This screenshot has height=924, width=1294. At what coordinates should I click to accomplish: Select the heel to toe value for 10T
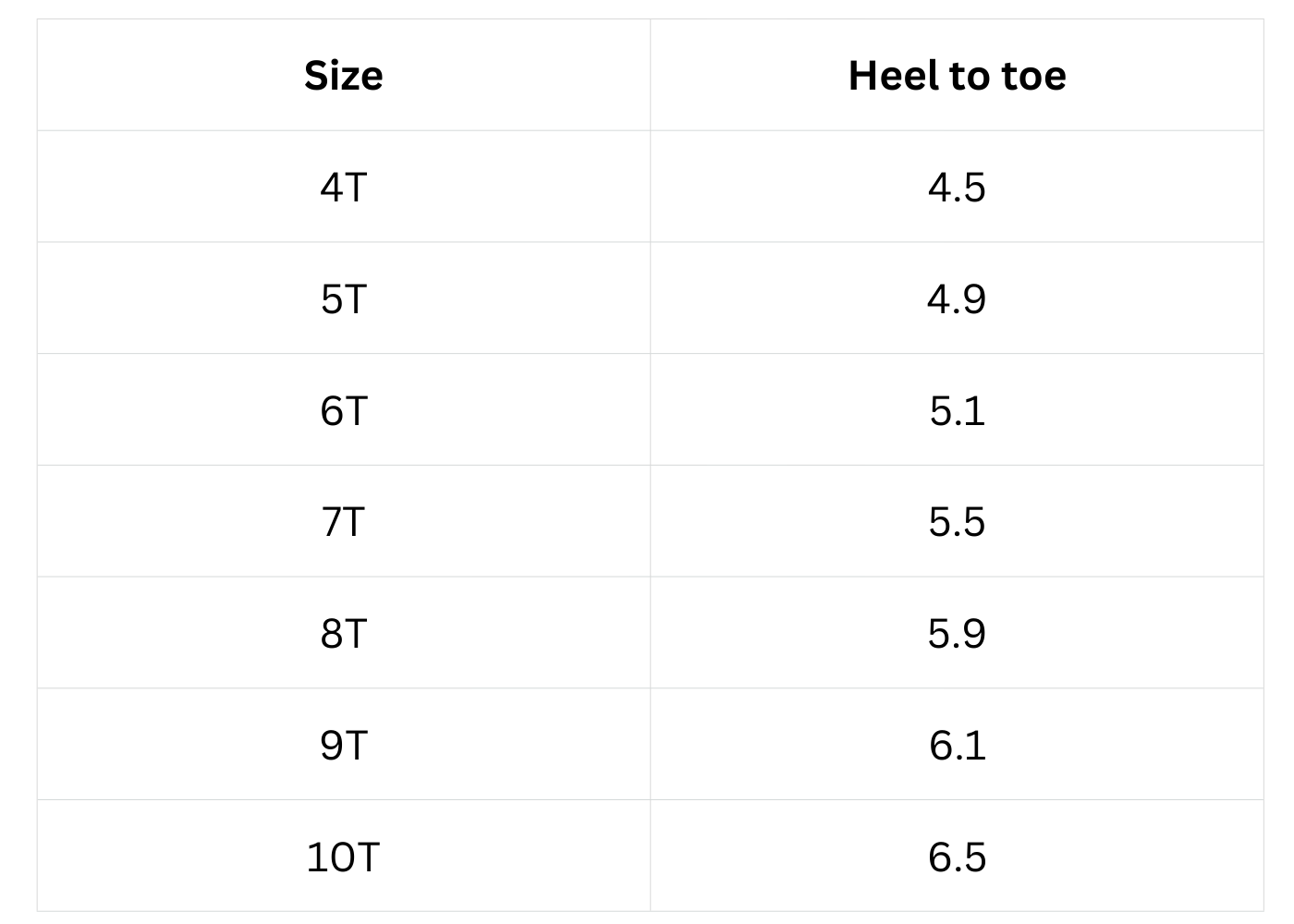(x=957, y=857)
